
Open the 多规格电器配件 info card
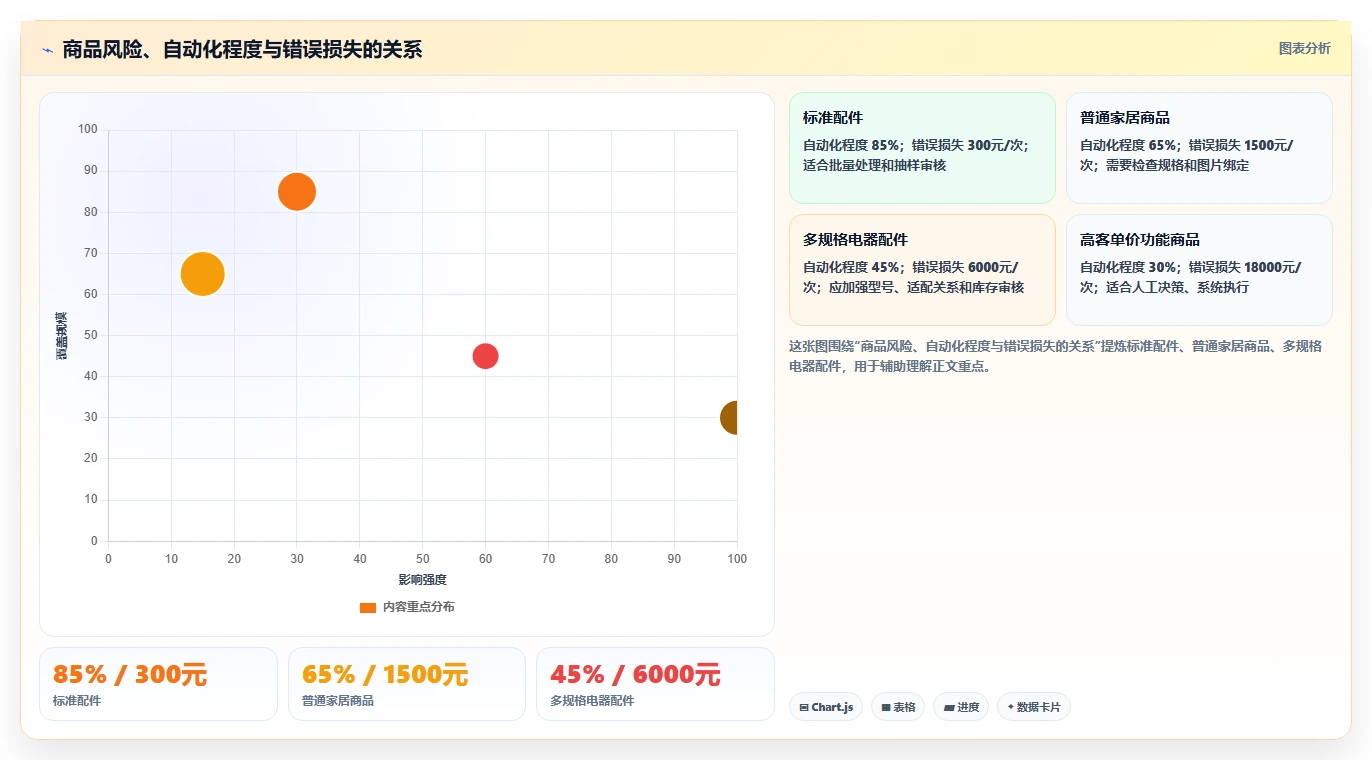coord(922,270)
